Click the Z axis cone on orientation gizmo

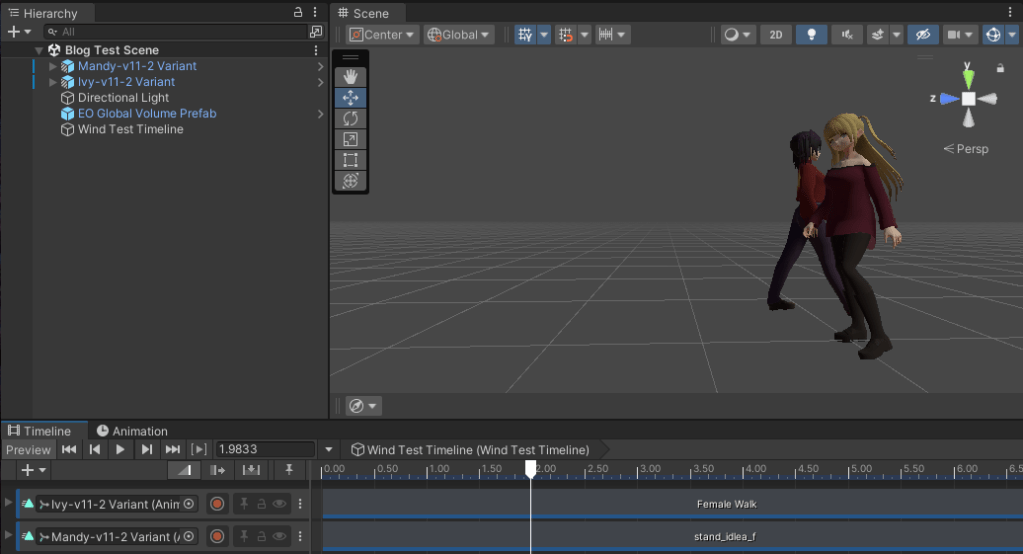949,99
